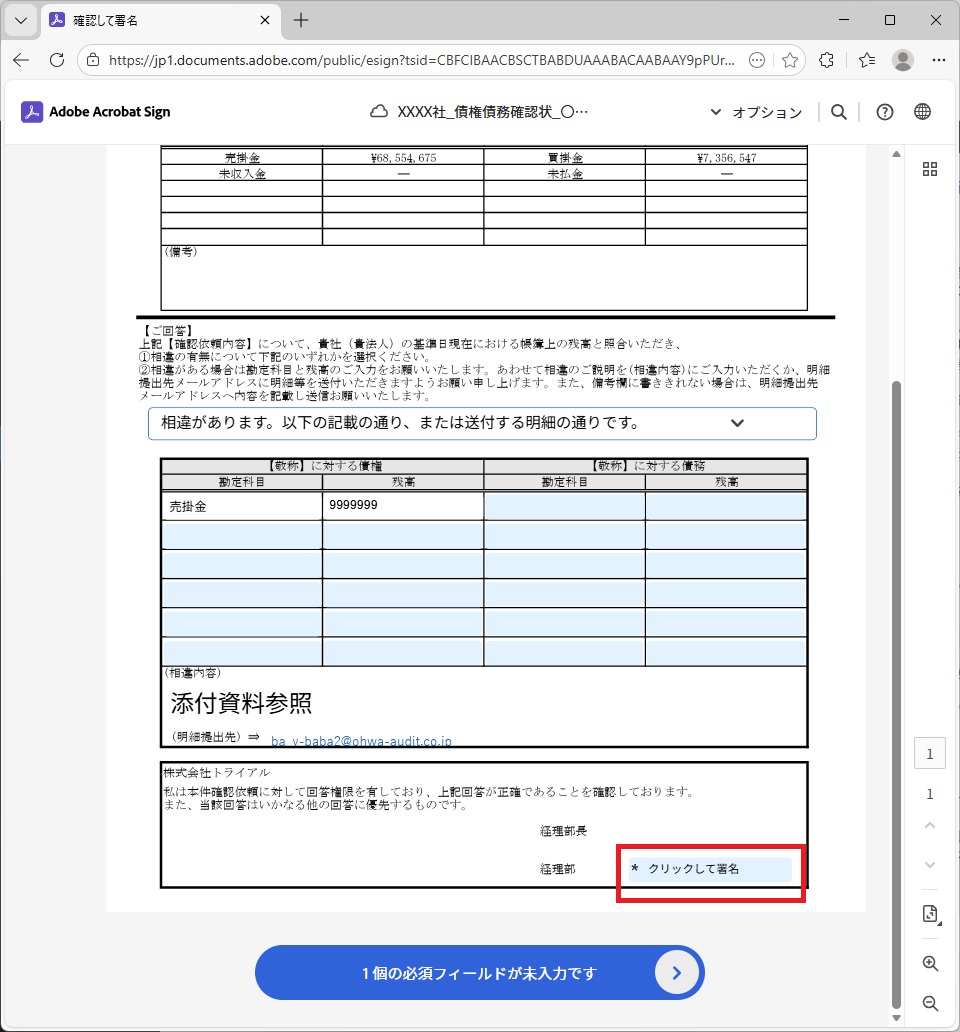This screenshot has width=960, height=1032.
Task: Click the zoom in magnifier icon
Action: pos(930,964)
